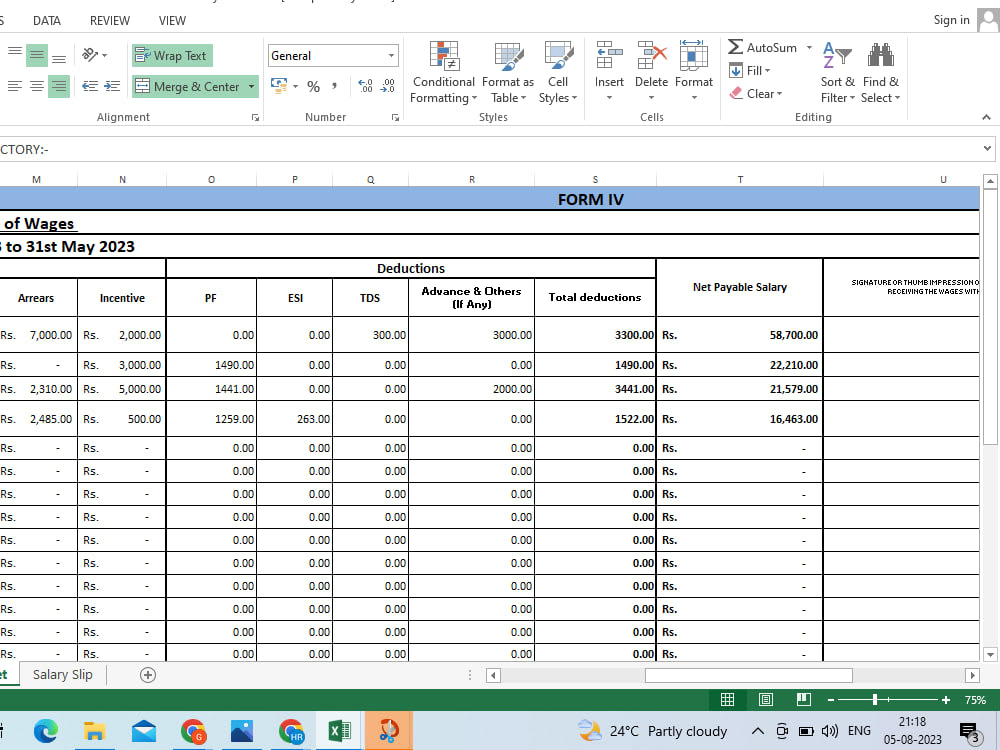
Task: Click vertical scroll down arrow
Action: 990,654
